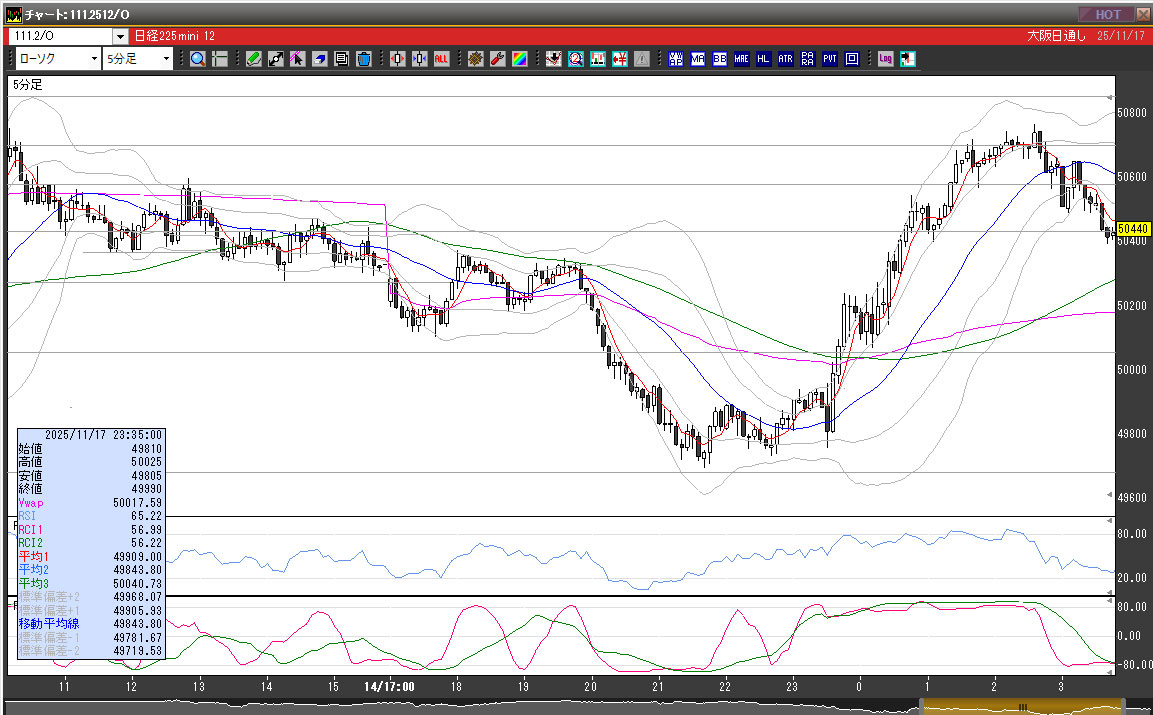Image resolution: width=1153 pixels, height=715 pixels.
Task: Expand the 111.2/O symbol code dropdown
Action: [x=120, y=36]
